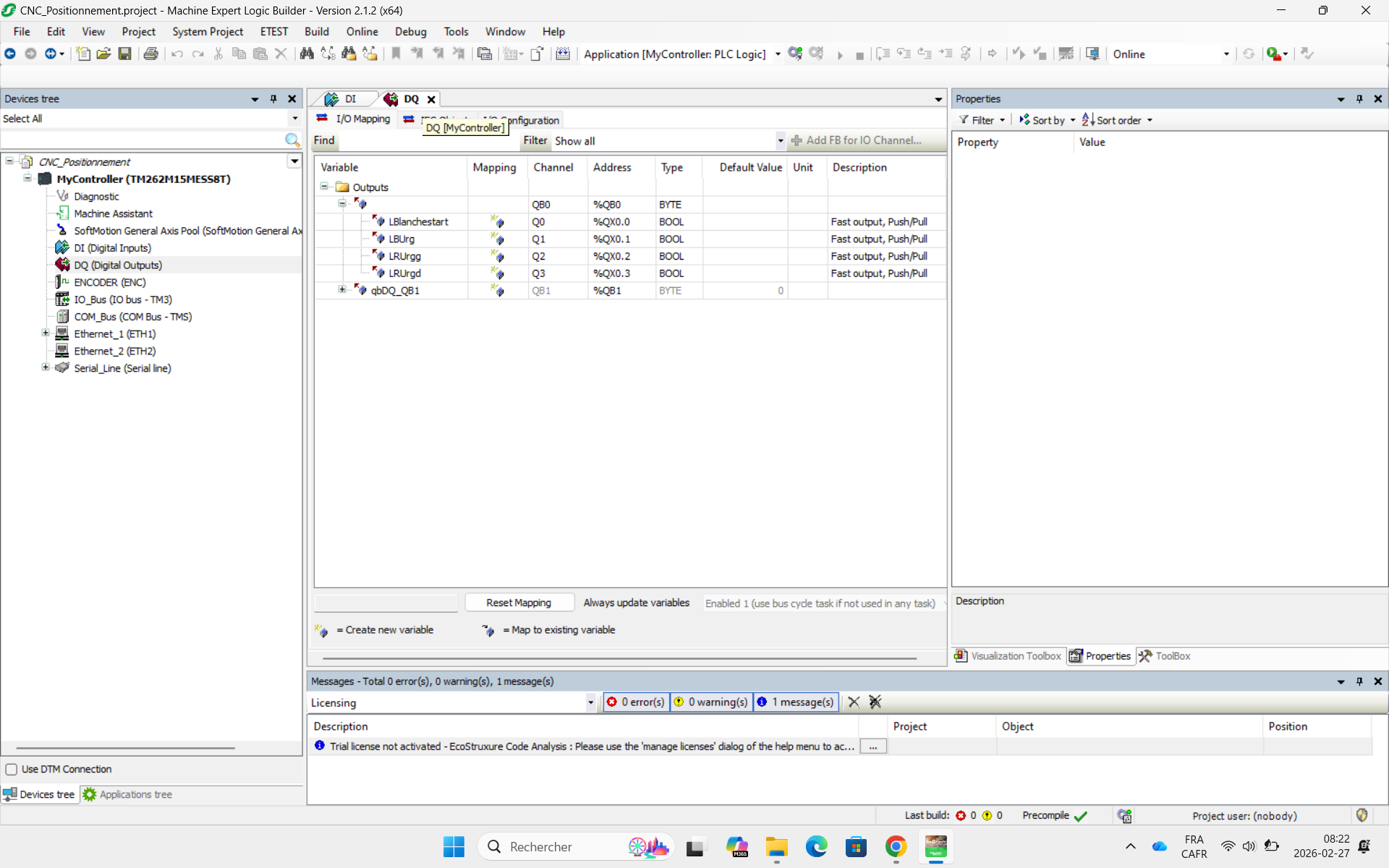
Task: Toggle the warnings filter button
Action: [711, 702]
